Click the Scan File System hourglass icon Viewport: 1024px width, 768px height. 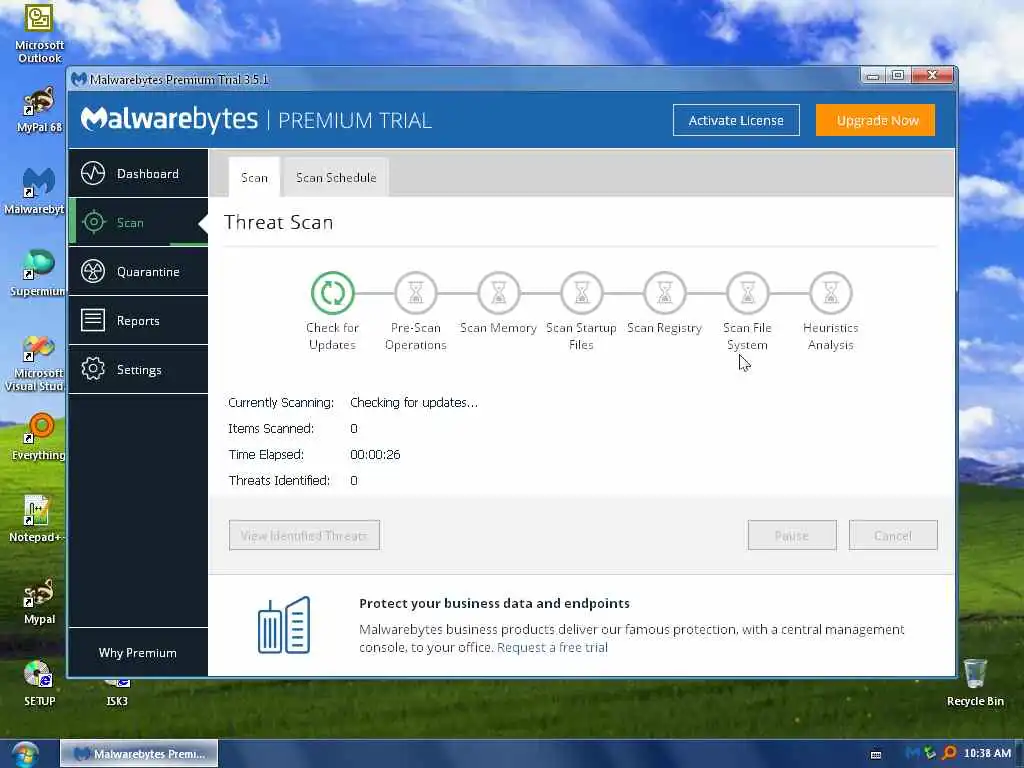(747, 293)
